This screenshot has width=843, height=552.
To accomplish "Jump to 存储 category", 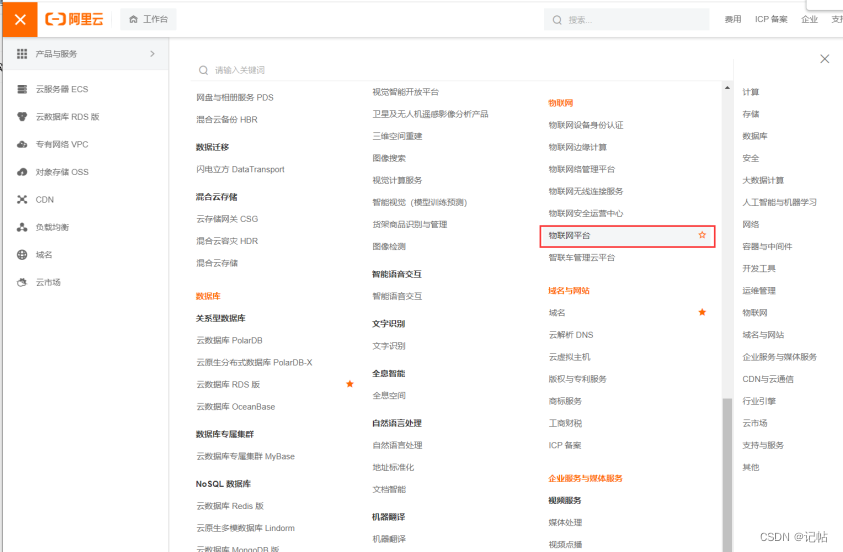I will [751, 114].
